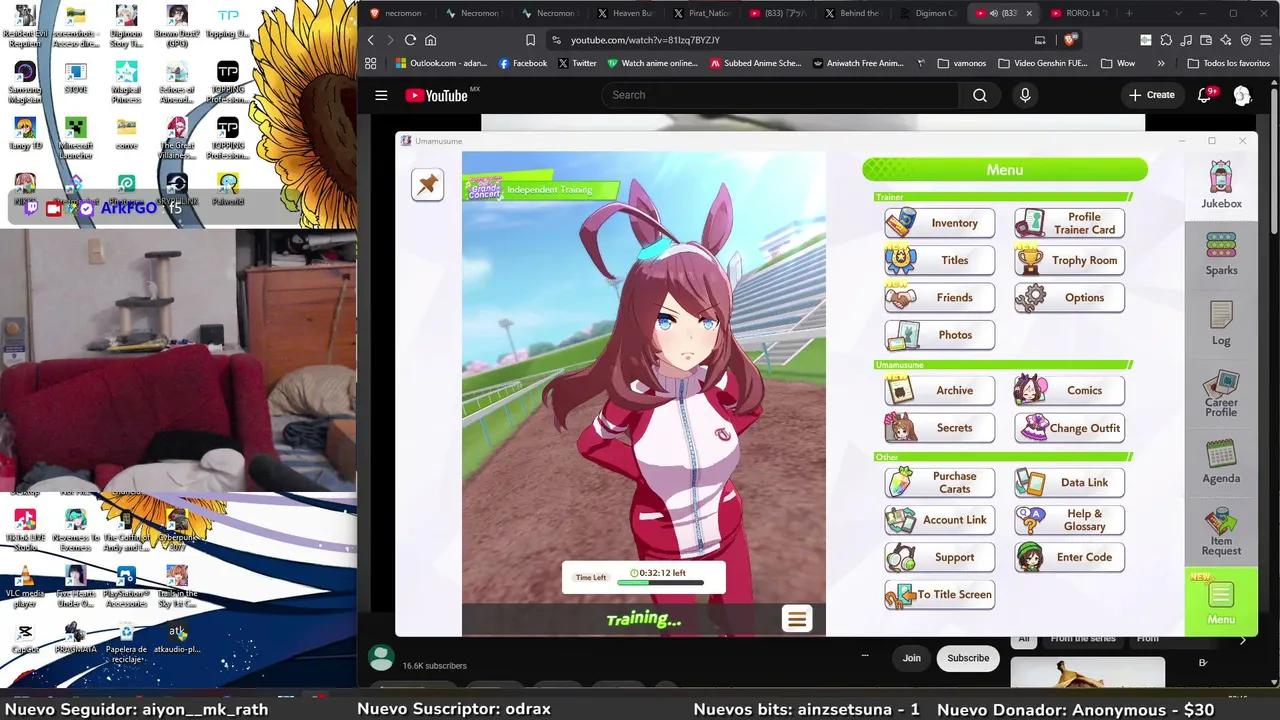Start voice search with microphone icon
Image resolution: width=1280 pixels, height=720 pixels.
point(1025,95)
